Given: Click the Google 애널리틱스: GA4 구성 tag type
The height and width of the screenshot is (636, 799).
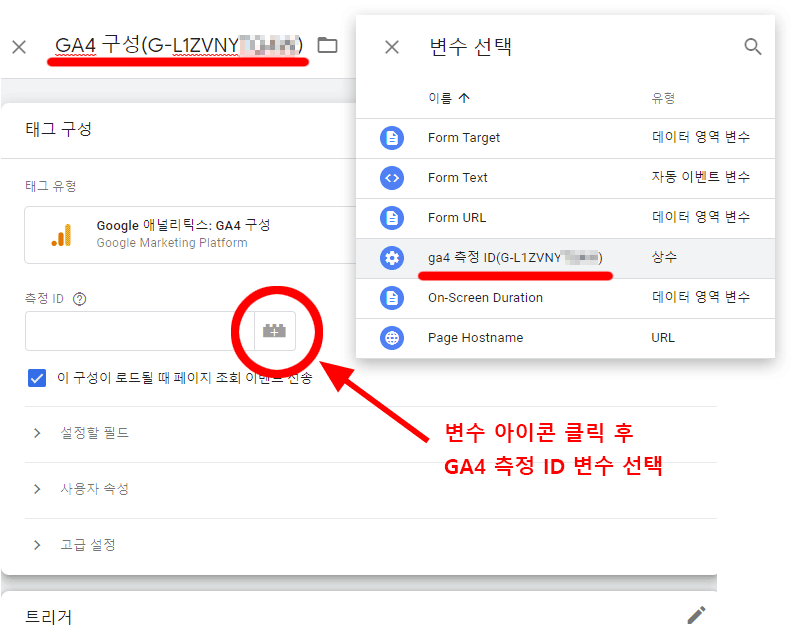Looking at the screenshot, I should point(190,235).
